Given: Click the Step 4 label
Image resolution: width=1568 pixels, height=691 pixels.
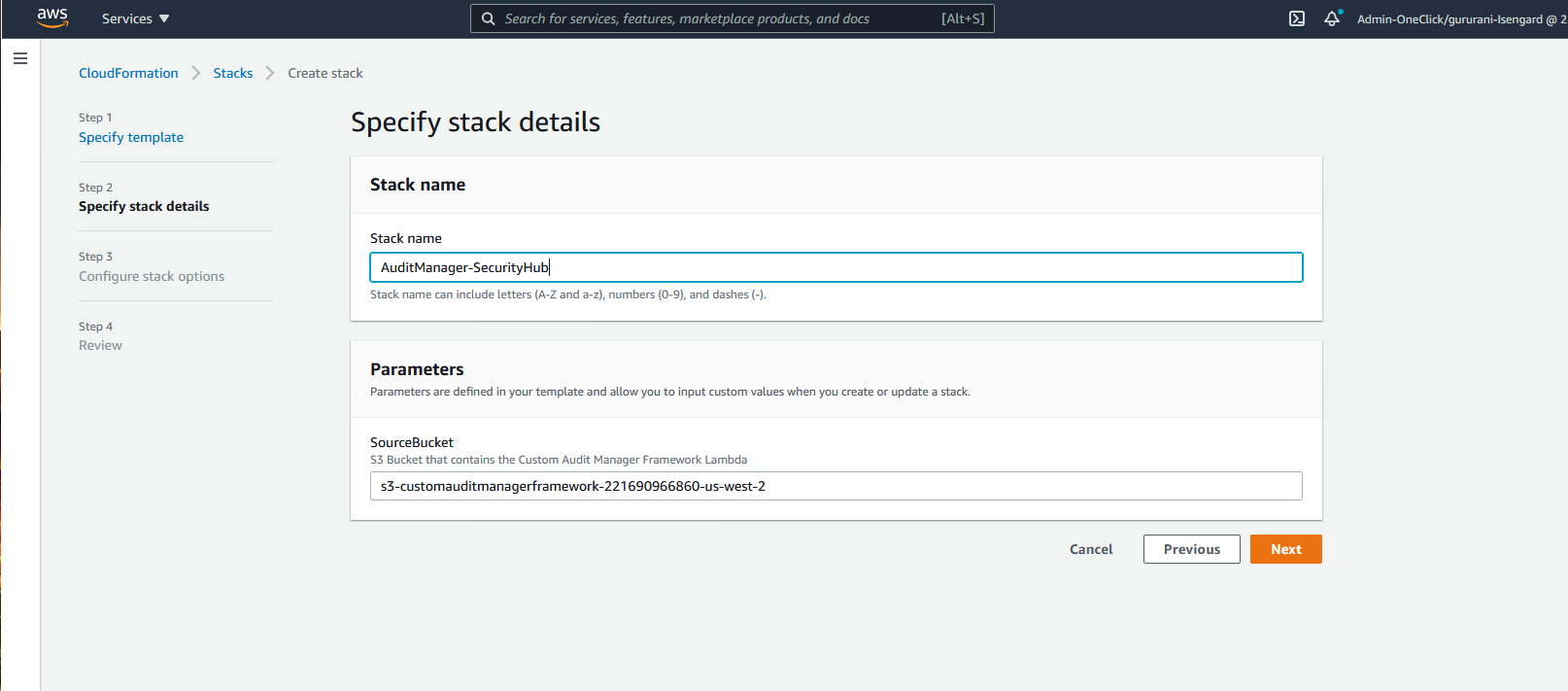Looking at the screenshot, I should pyautogui.click(x=95, y=327).
